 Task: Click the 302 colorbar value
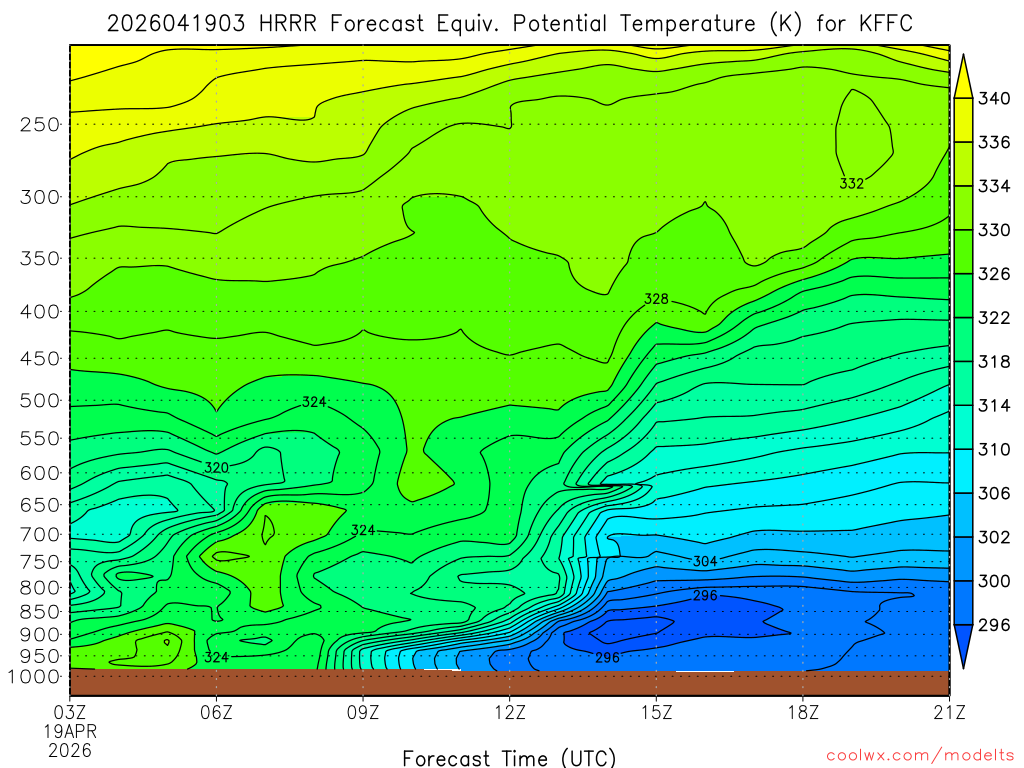[994, 537]
